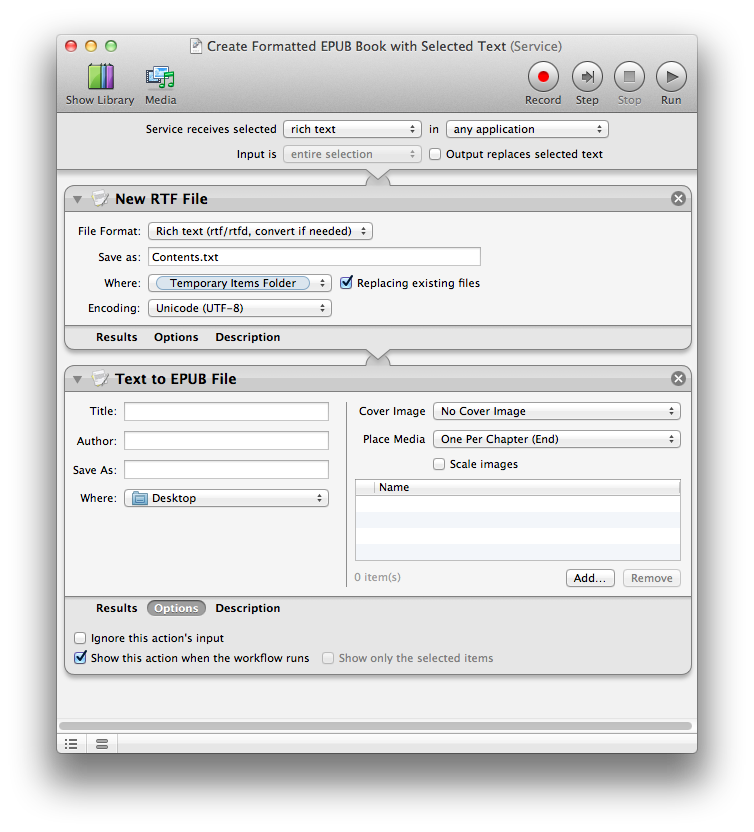This screenshot has height=832, width=754.
Task: Click the 'Save as' Contents.txt field
Action: (314, 257)
